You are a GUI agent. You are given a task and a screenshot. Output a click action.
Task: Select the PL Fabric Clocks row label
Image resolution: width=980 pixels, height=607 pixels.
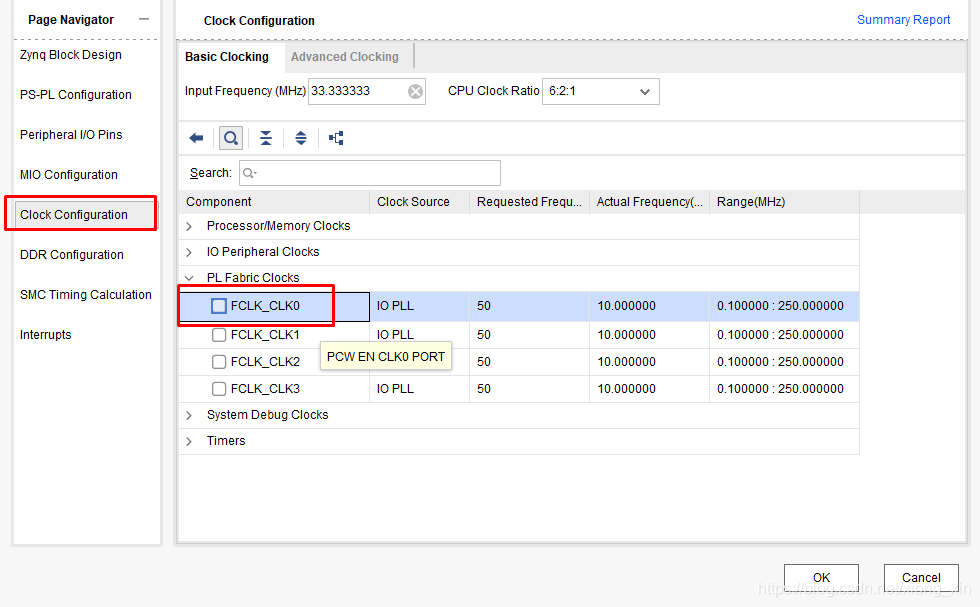pos(253,278)
